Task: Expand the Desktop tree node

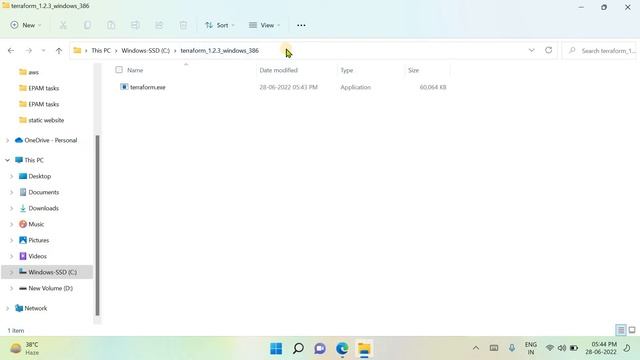Action: click(11, 176)
